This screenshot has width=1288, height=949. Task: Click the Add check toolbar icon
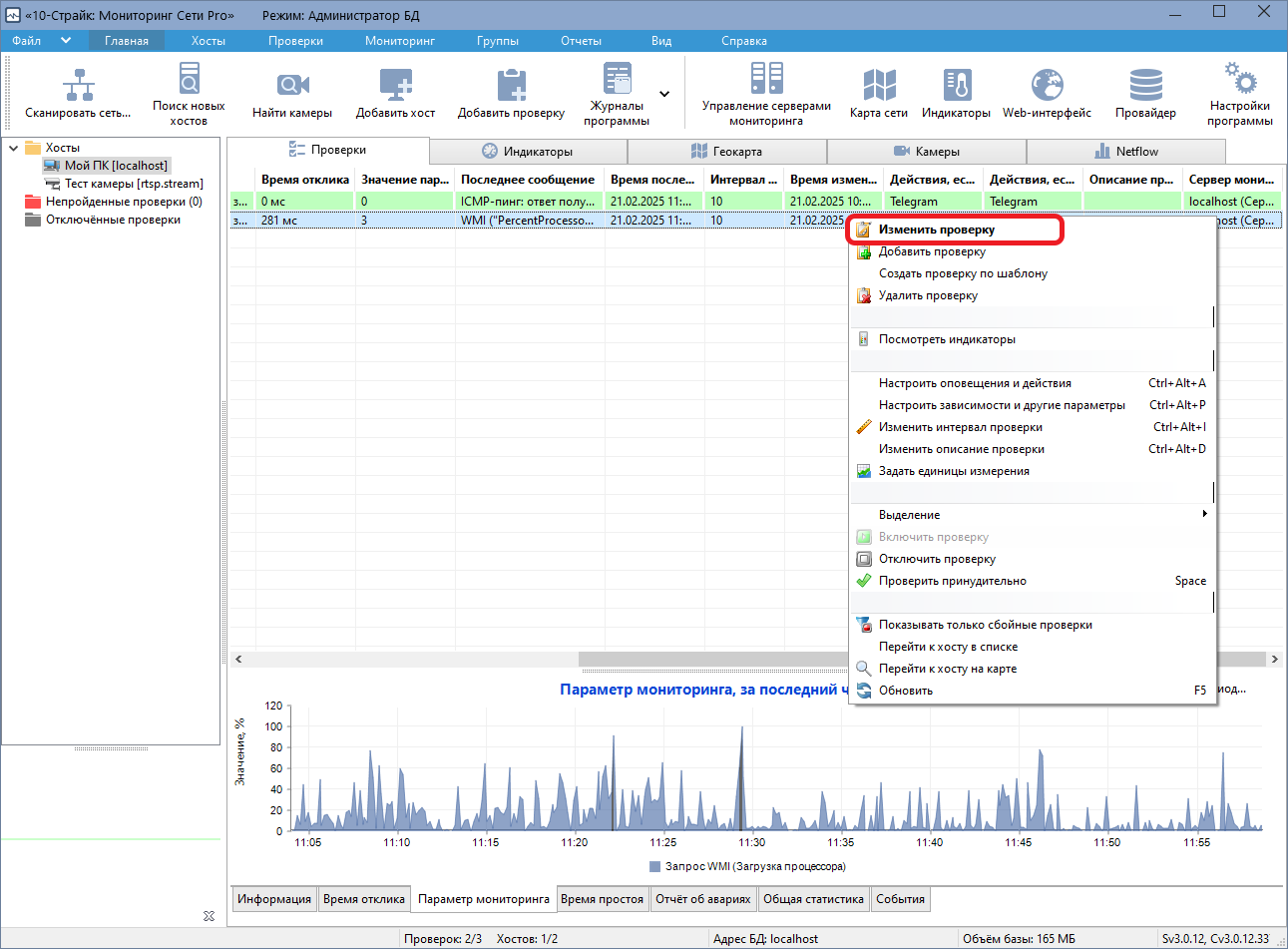(x=511, y=87)
